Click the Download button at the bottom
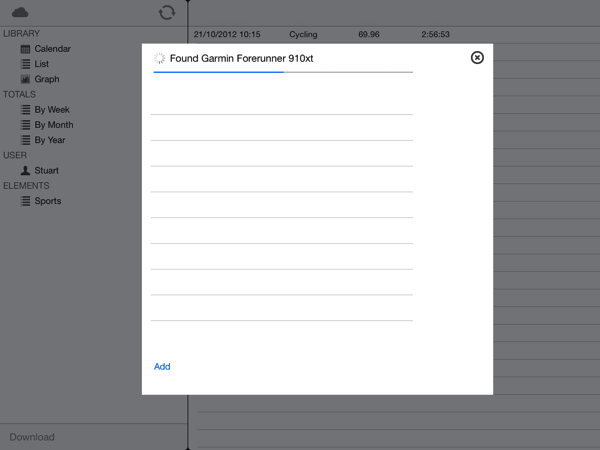This screenshot has width=600, height=450. pyautogui.click(x=32, y=437)
